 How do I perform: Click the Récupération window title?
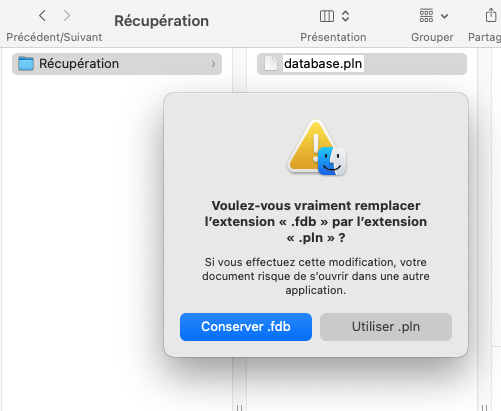coord(162,21)
